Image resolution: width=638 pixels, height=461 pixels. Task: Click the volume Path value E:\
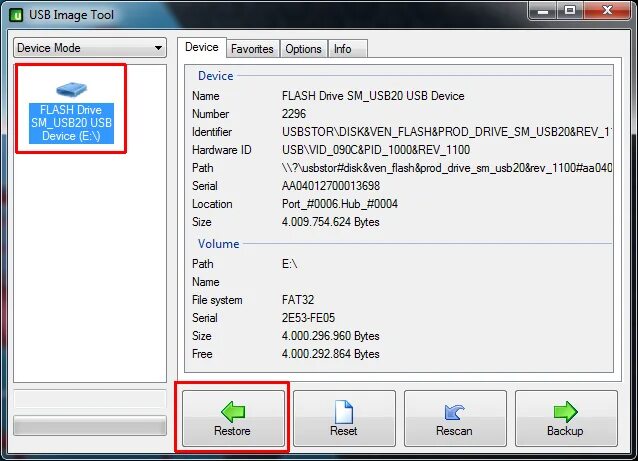[x=290, y=264]
